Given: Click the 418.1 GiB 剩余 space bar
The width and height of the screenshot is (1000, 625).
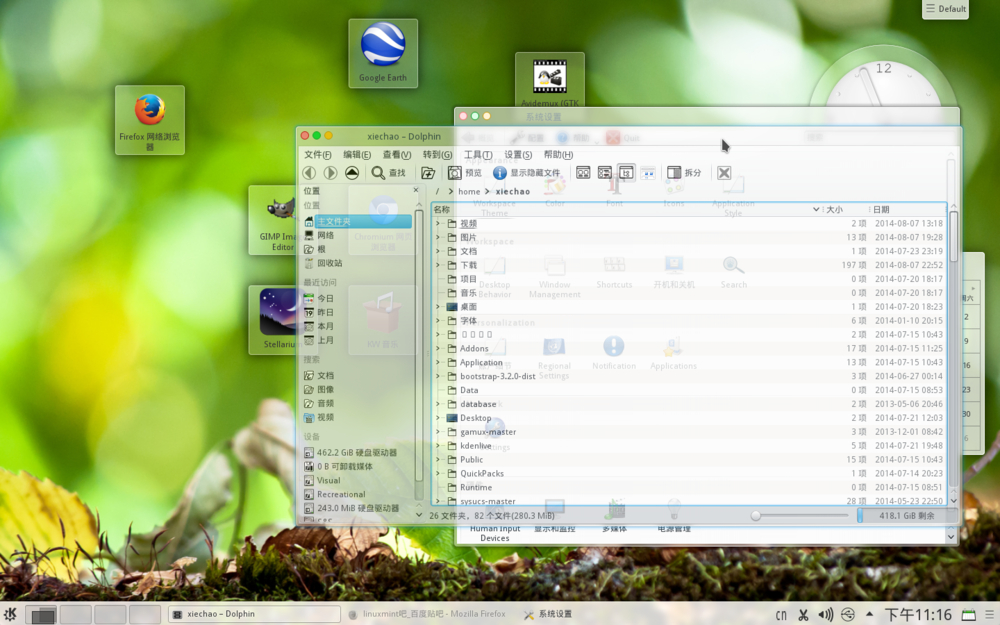Looking at the screenshot, I should (x=906, y=516).
